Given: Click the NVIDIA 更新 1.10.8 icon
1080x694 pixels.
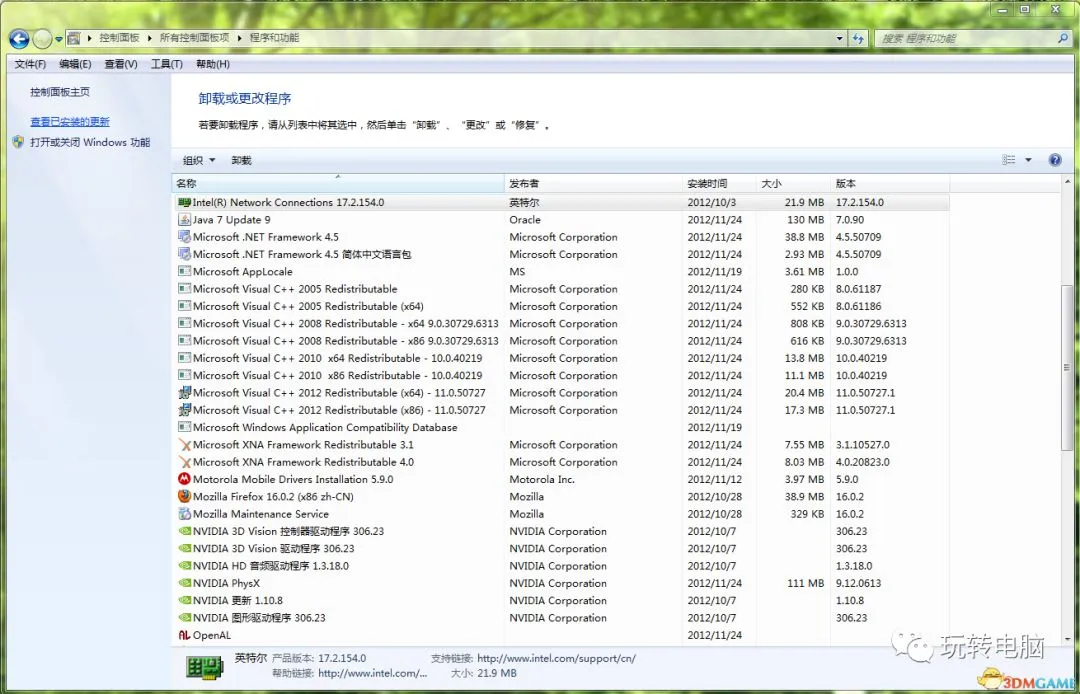Looking at the screenshot, I should tap(184, 600).
